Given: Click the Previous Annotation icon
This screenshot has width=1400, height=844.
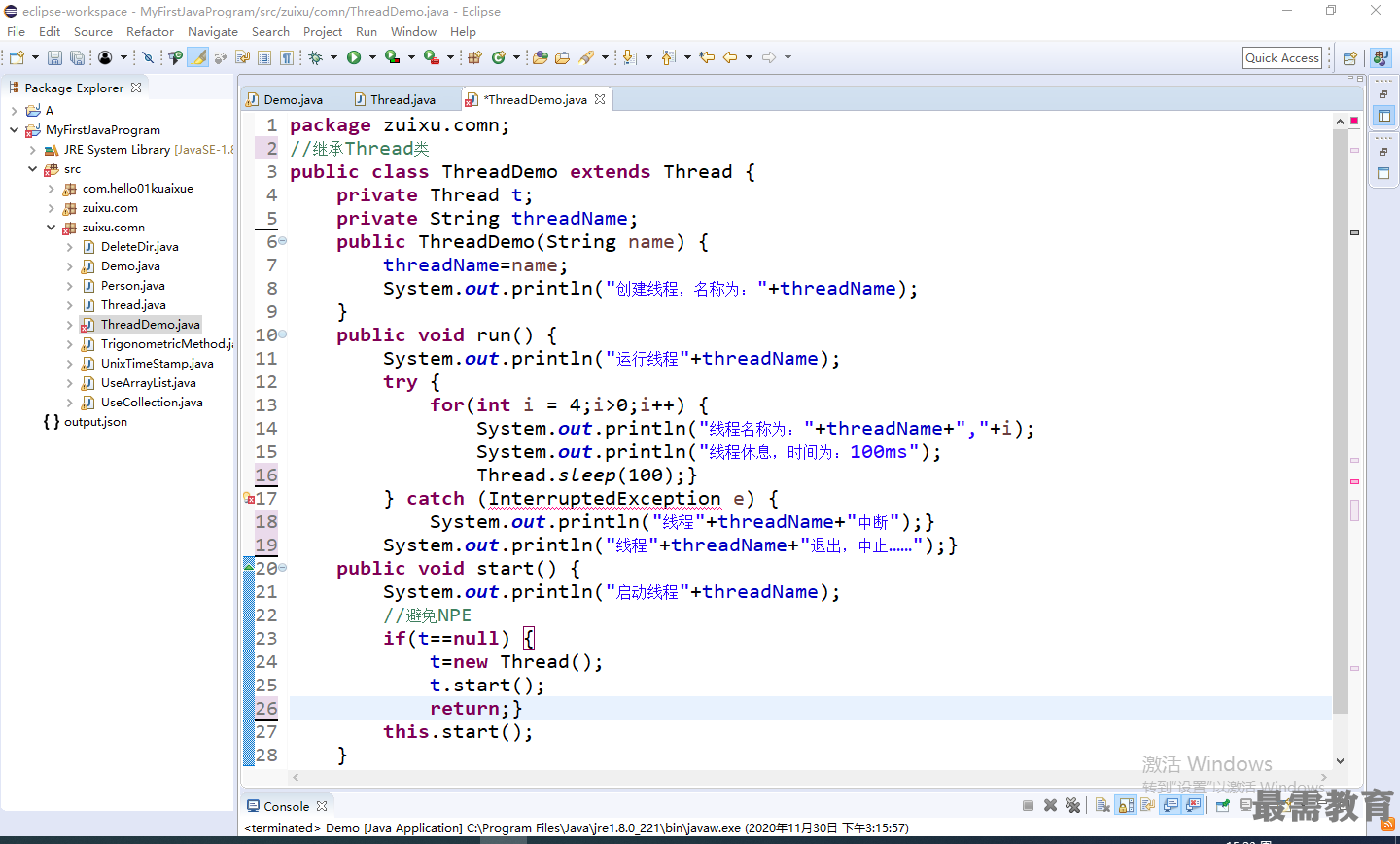Looking at the screenshot, I should point(668,57).
